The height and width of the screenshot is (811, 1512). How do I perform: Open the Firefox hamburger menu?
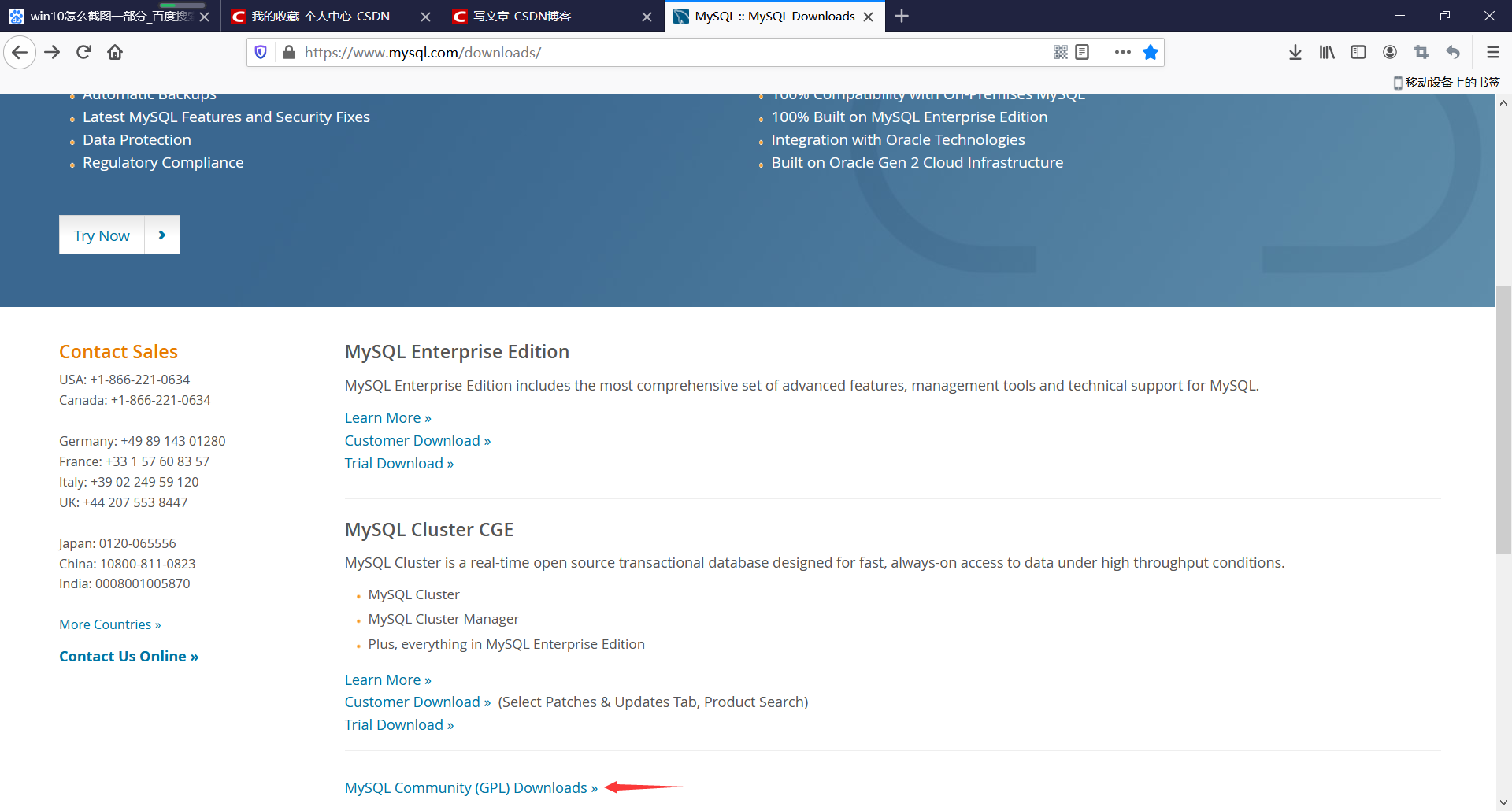click(x=1492, y=53)
